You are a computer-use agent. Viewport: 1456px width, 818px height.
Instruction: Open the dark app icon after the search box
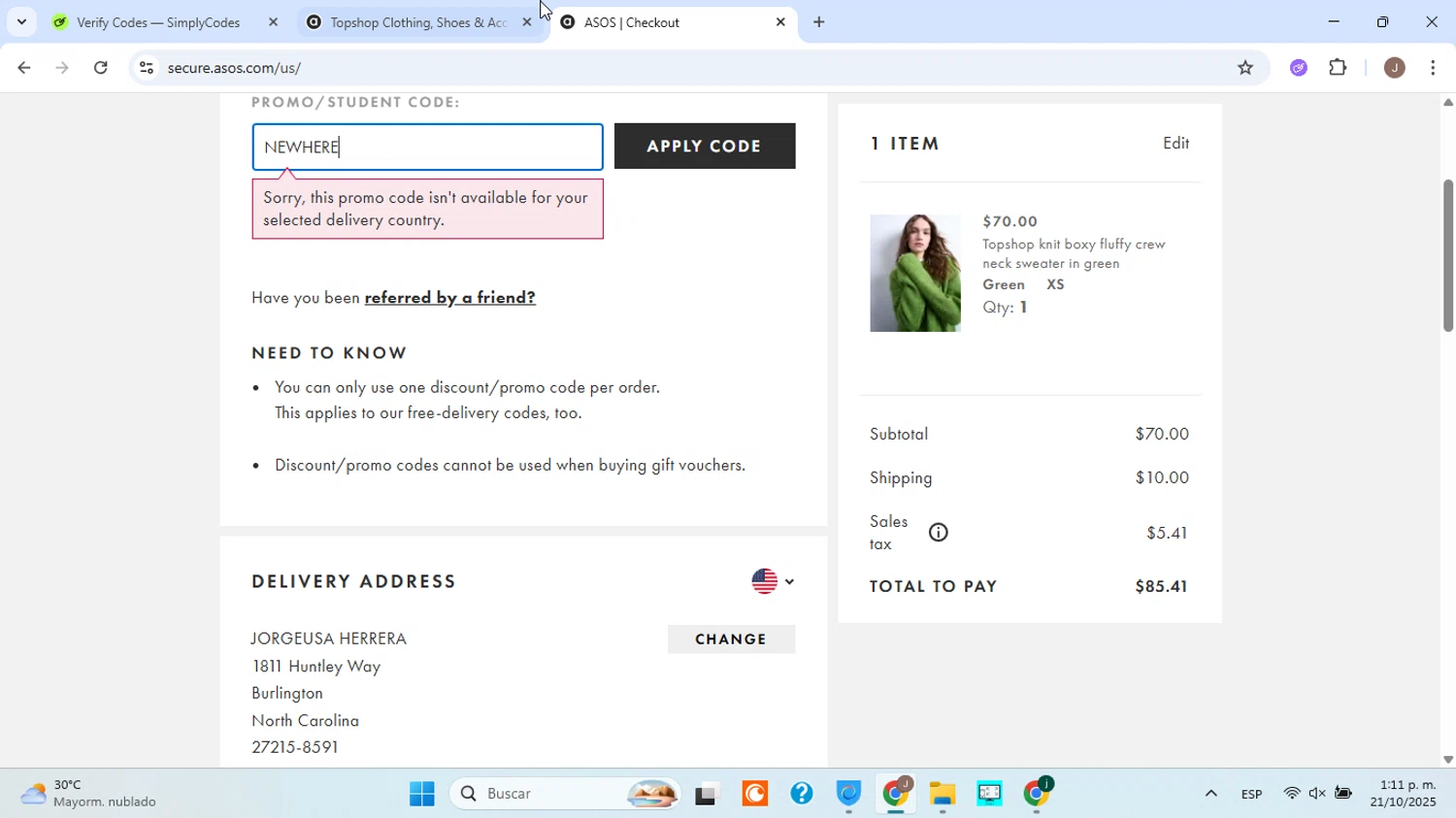tap(708, 794)
